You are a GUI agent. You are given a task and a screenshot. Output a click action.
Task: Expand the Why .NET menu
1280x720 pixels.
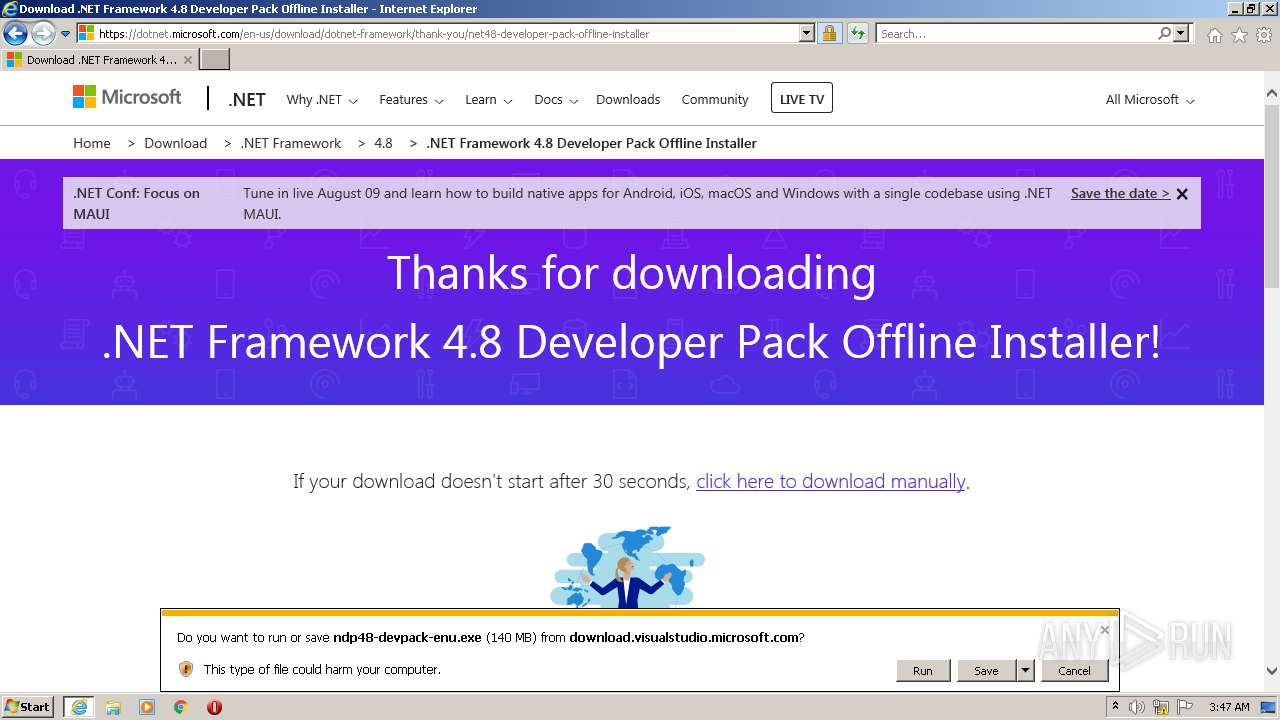321,100
